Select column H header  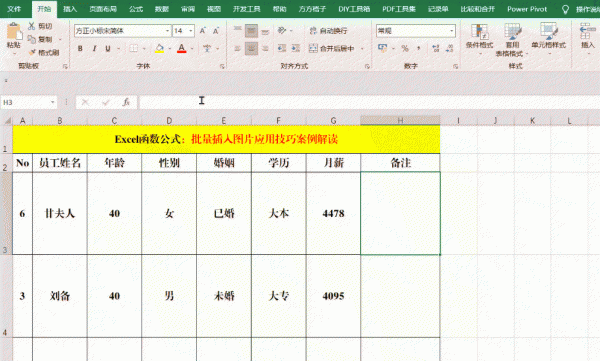click(x=400, y=121)
